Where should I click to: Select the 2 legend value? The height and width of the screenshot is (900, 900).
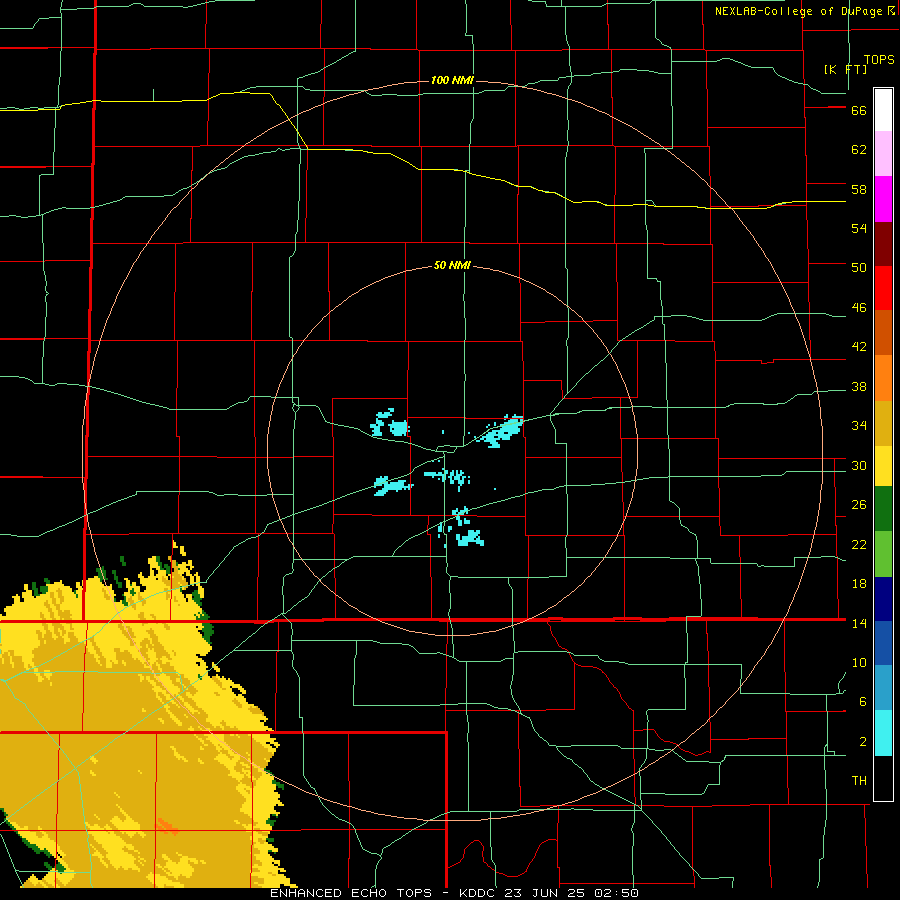(863, 742)
